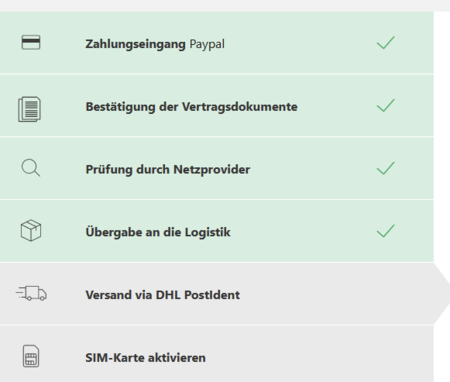Screen dimensions: 450x382
Task: Open SIM-Karte aktivieren step
Action: tap(217, 354)
